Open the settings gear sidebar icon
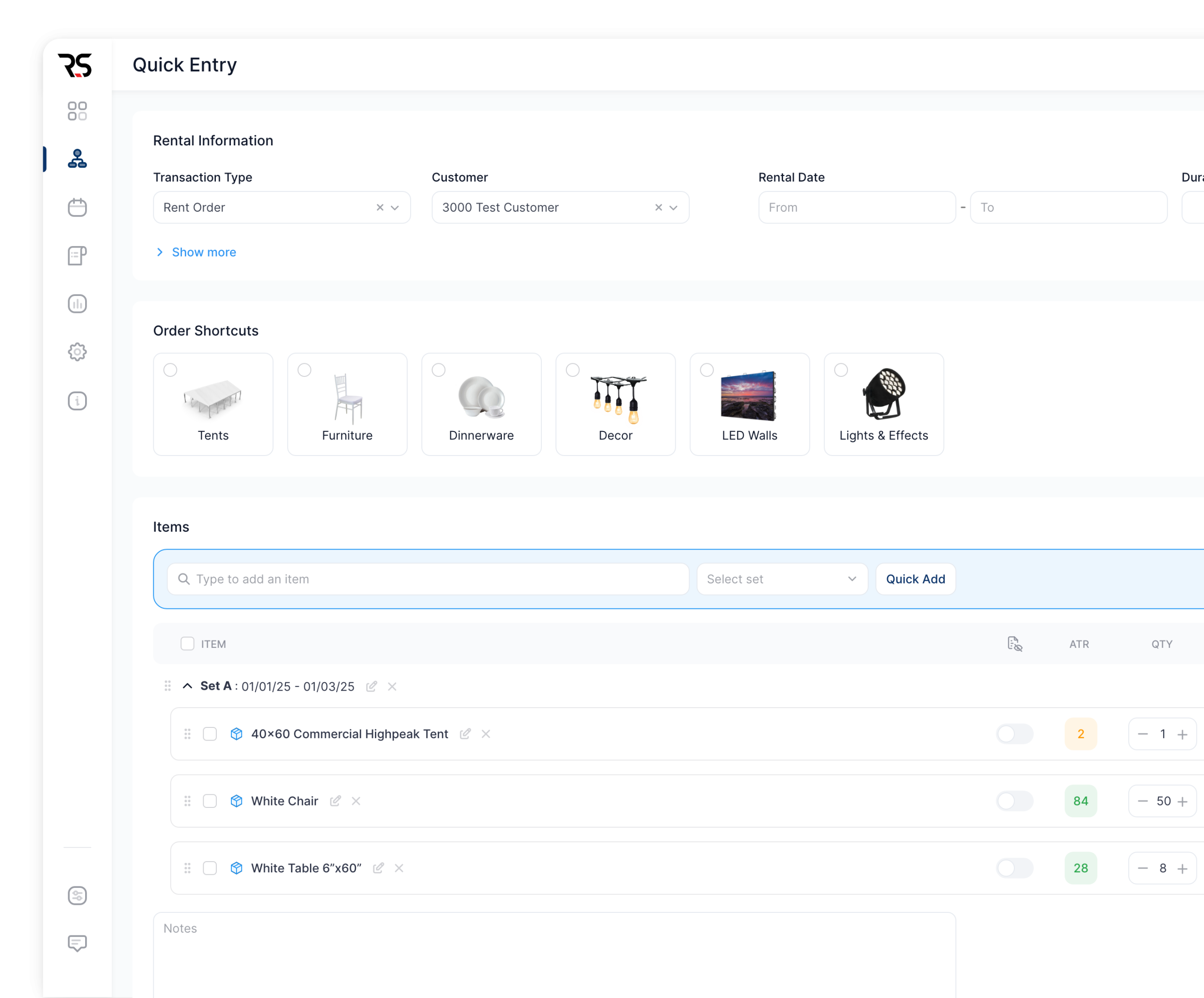The image size is (1204, 998). (77, 351)
